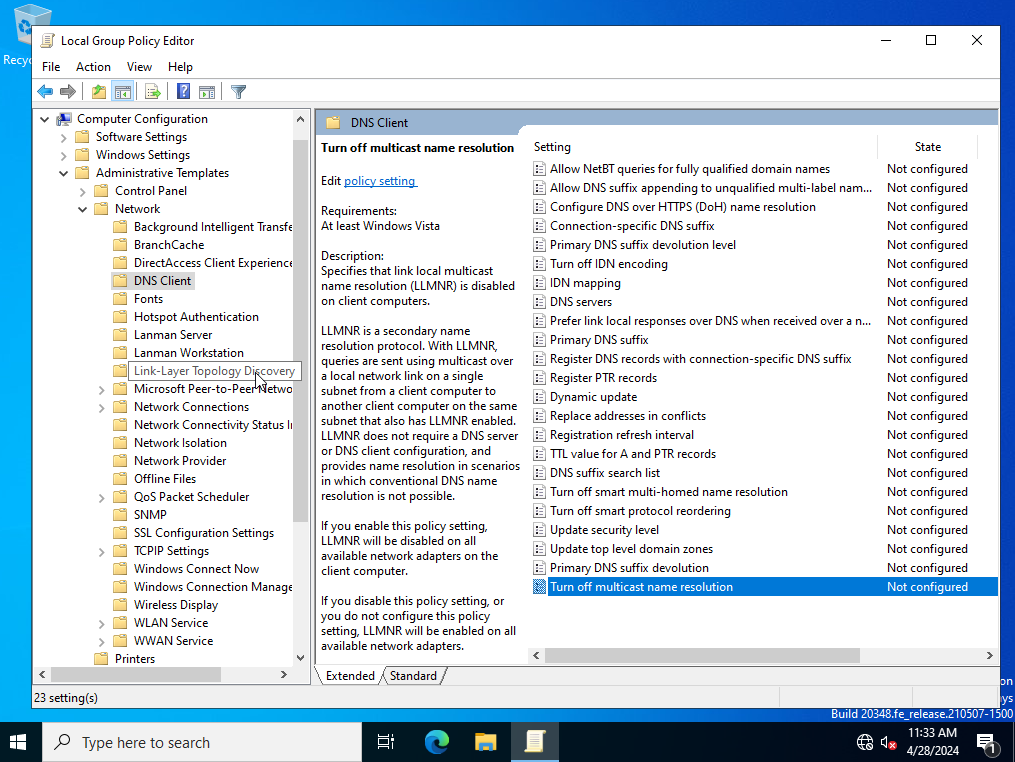The image size is (1015, 762).
Task: Expand the Microsoft Peer-to-Peer Networking node
Action: (100, 388)
